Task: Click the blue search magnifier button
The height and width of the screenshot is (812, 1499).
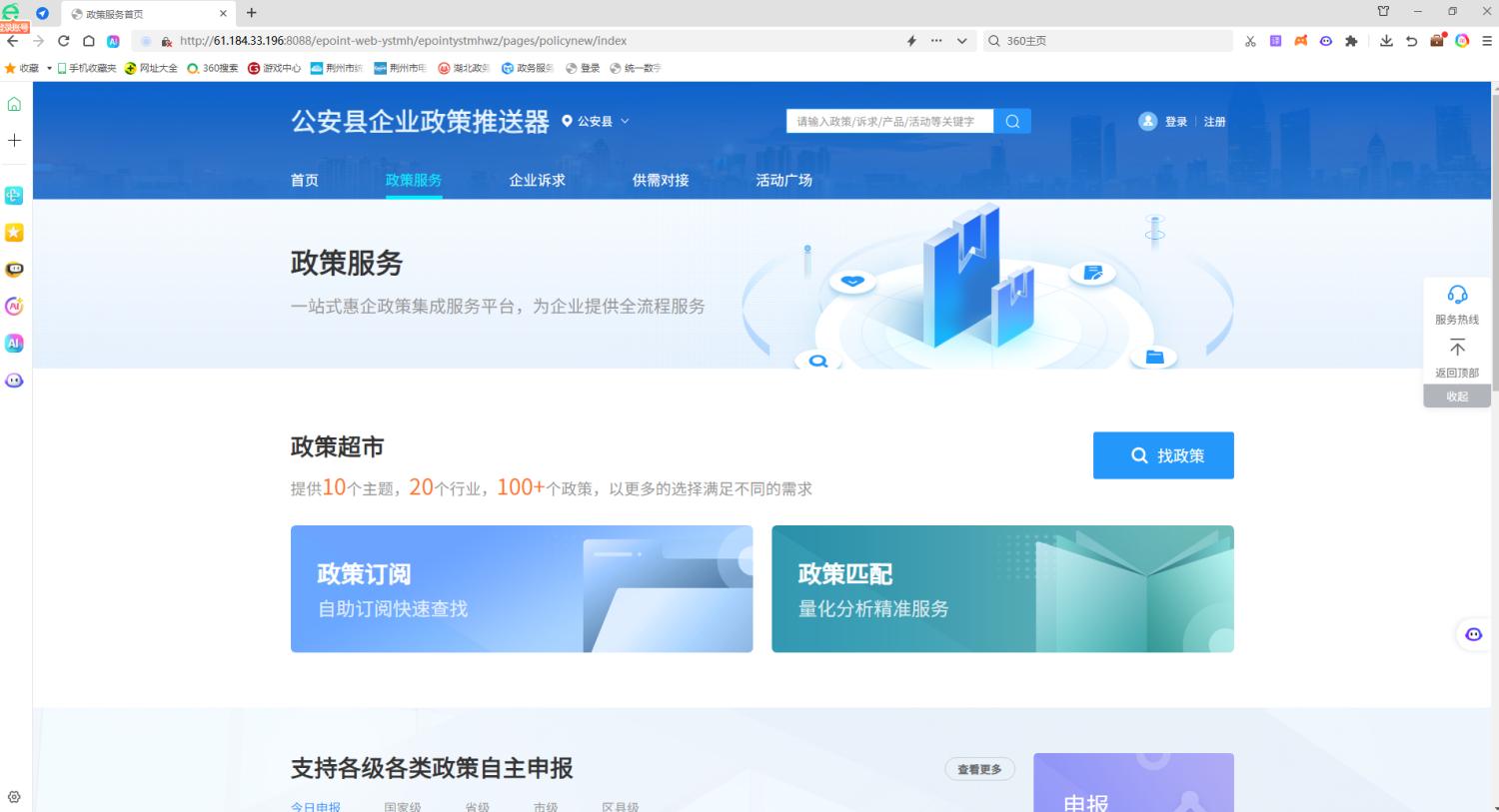Action: [1012, 121]
